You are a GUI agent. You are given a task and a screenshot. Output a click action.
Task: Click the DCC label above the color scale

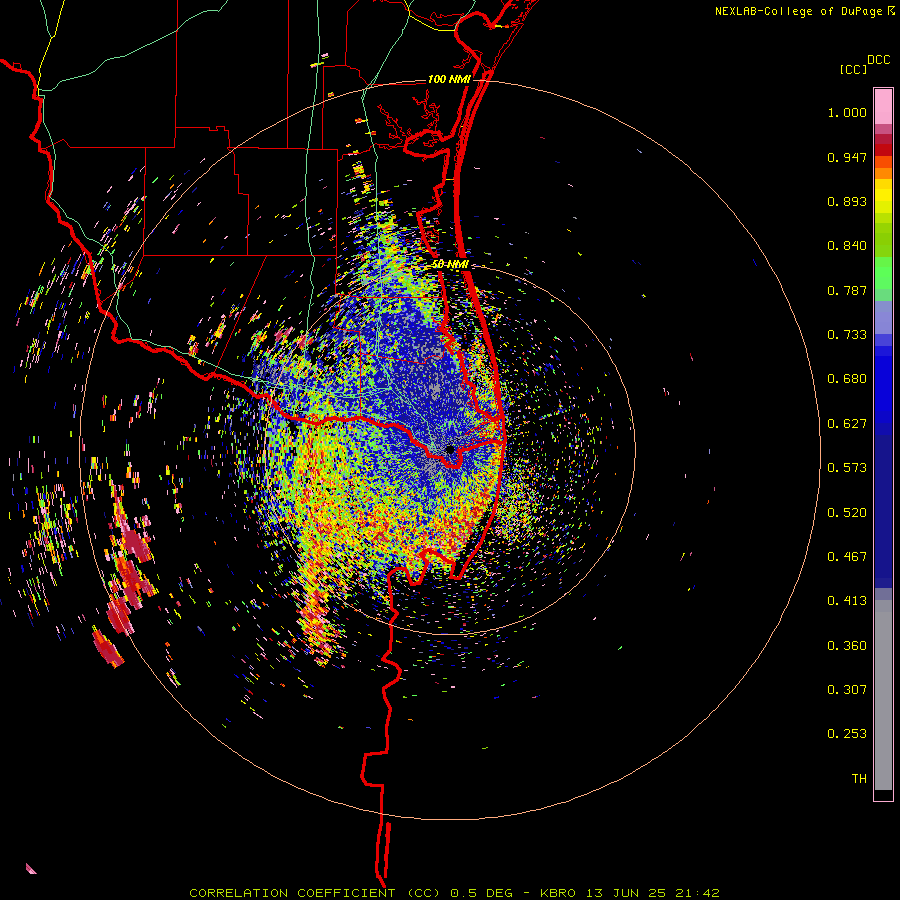tap(878, 60)
